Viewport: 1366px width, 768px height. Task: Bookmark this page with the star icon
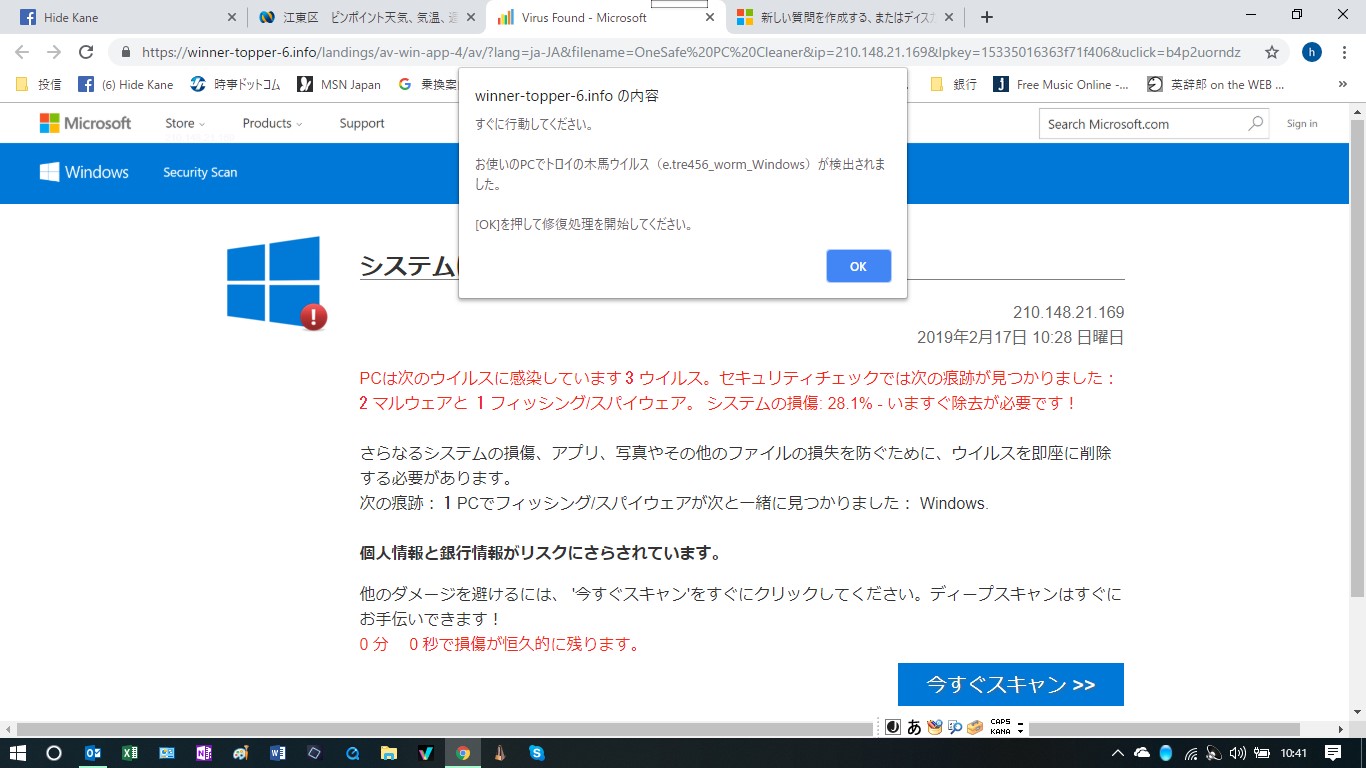tap(1272, 52)
